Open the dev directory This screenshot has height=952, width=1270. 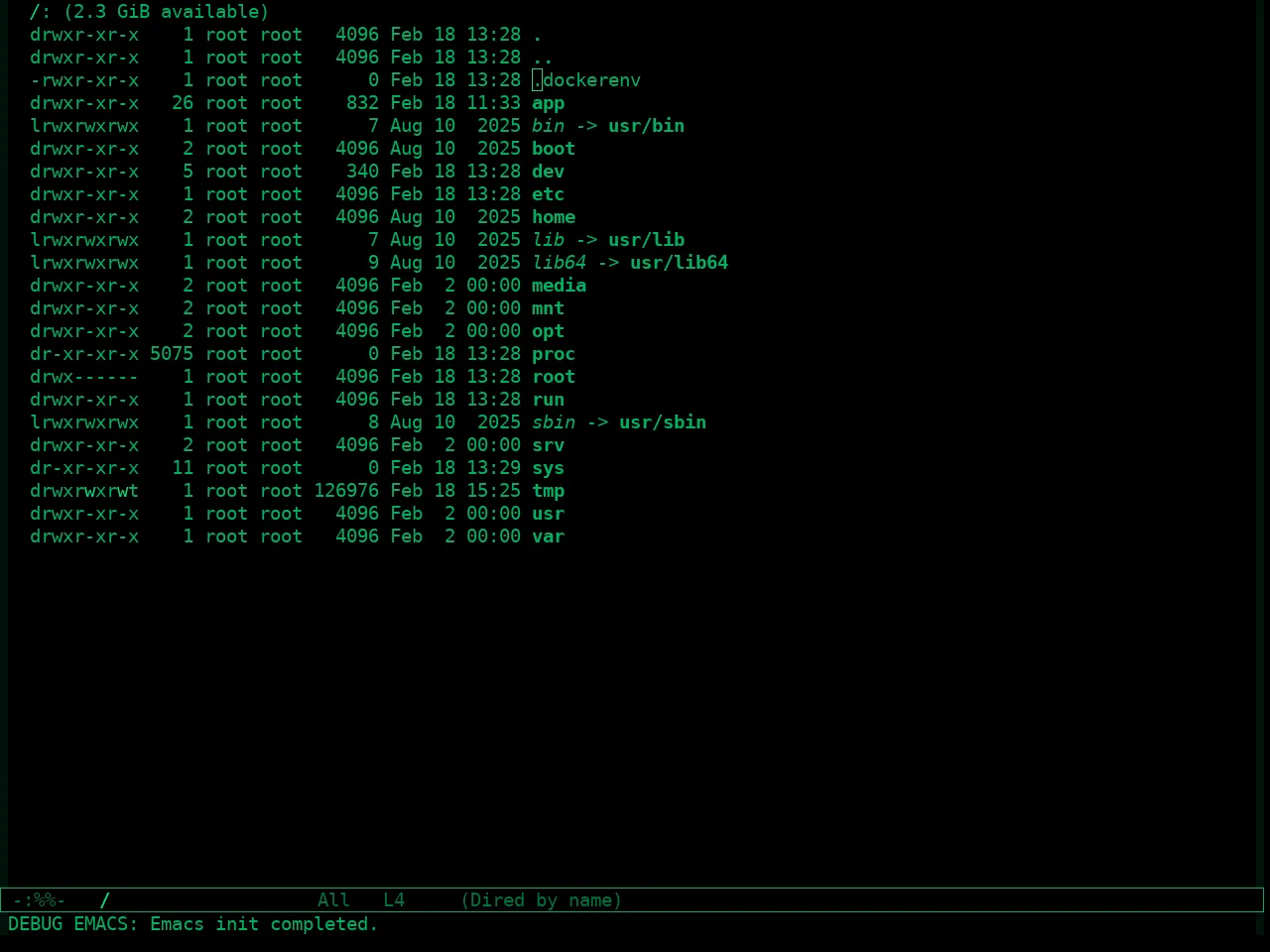(x=548, y=172)
